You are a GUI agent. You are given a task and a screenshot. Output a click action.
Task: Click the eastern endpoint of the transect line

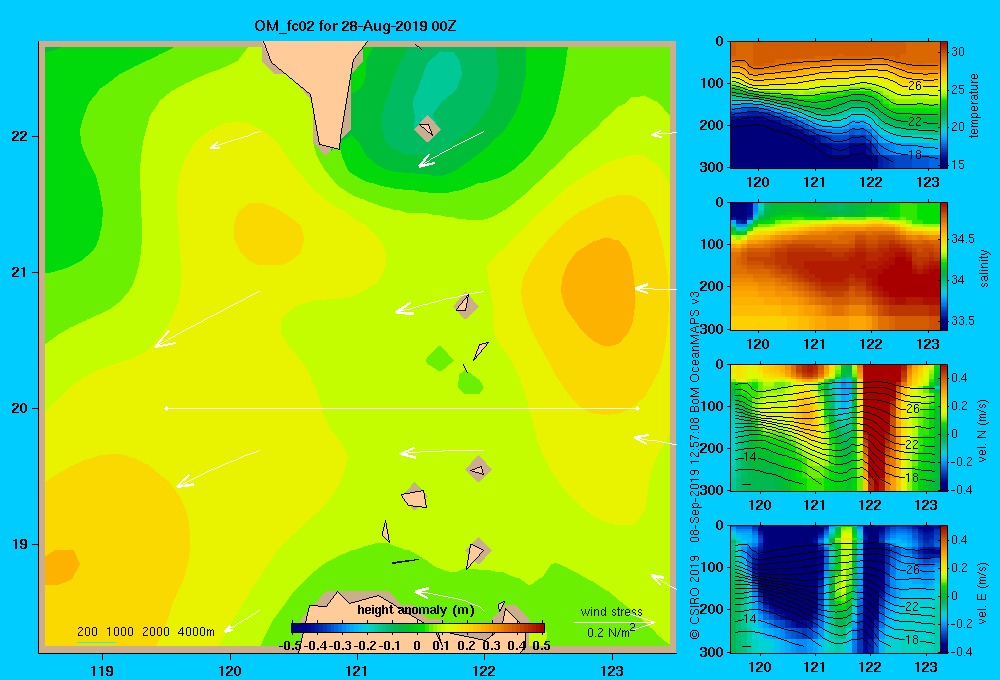click(637, 408)
